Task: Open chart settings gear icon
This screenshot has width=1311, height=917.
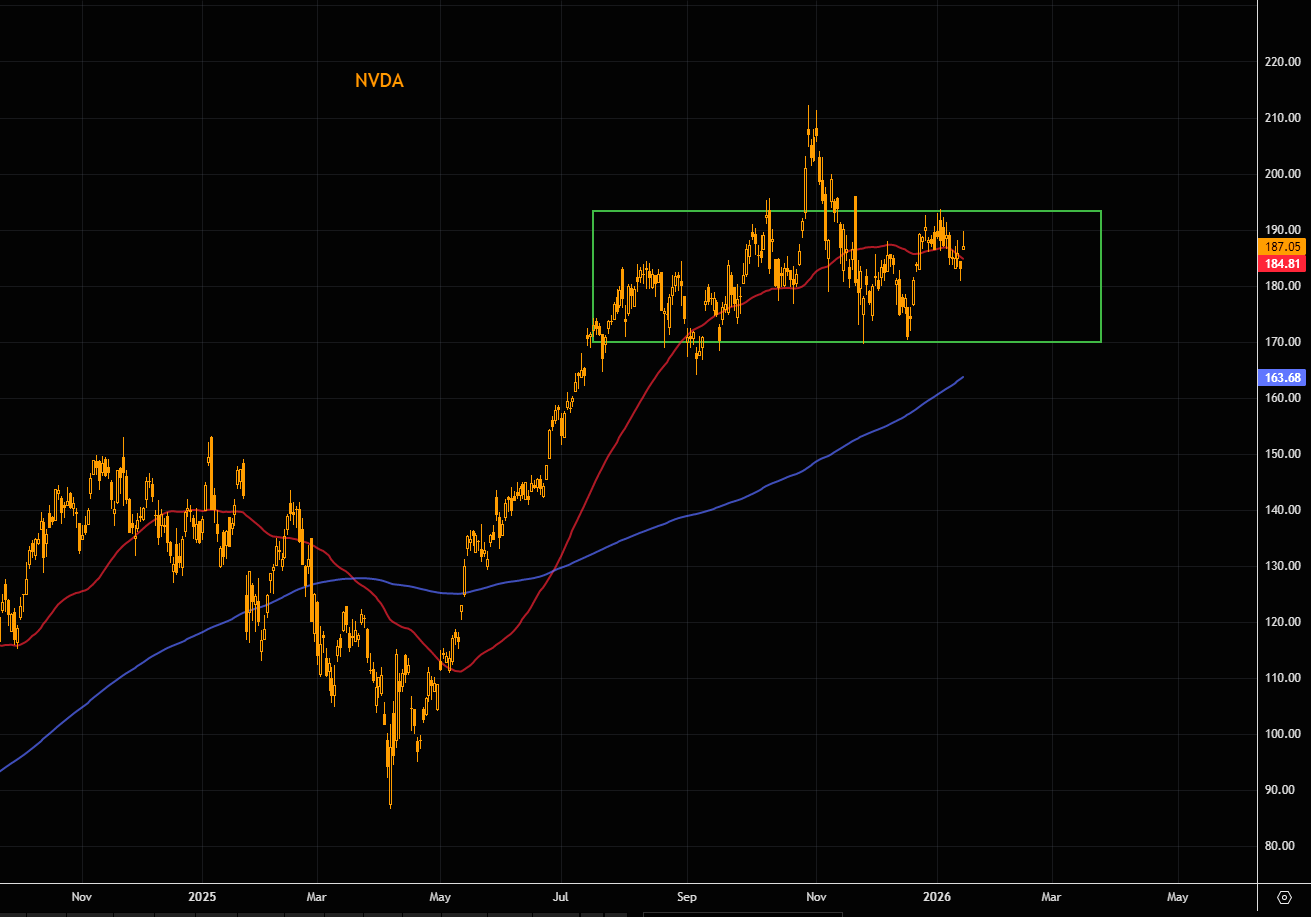Action: (x=1284, y=896)
